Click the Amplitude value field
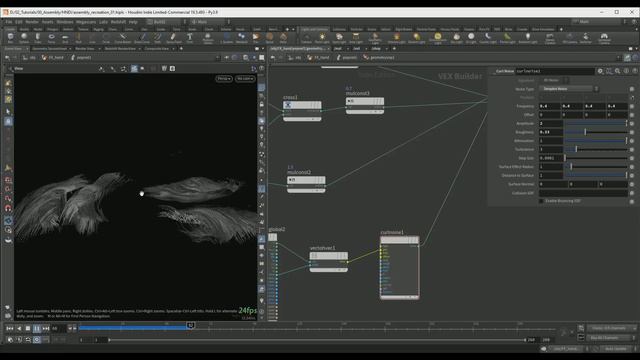 tap(551, 123)
